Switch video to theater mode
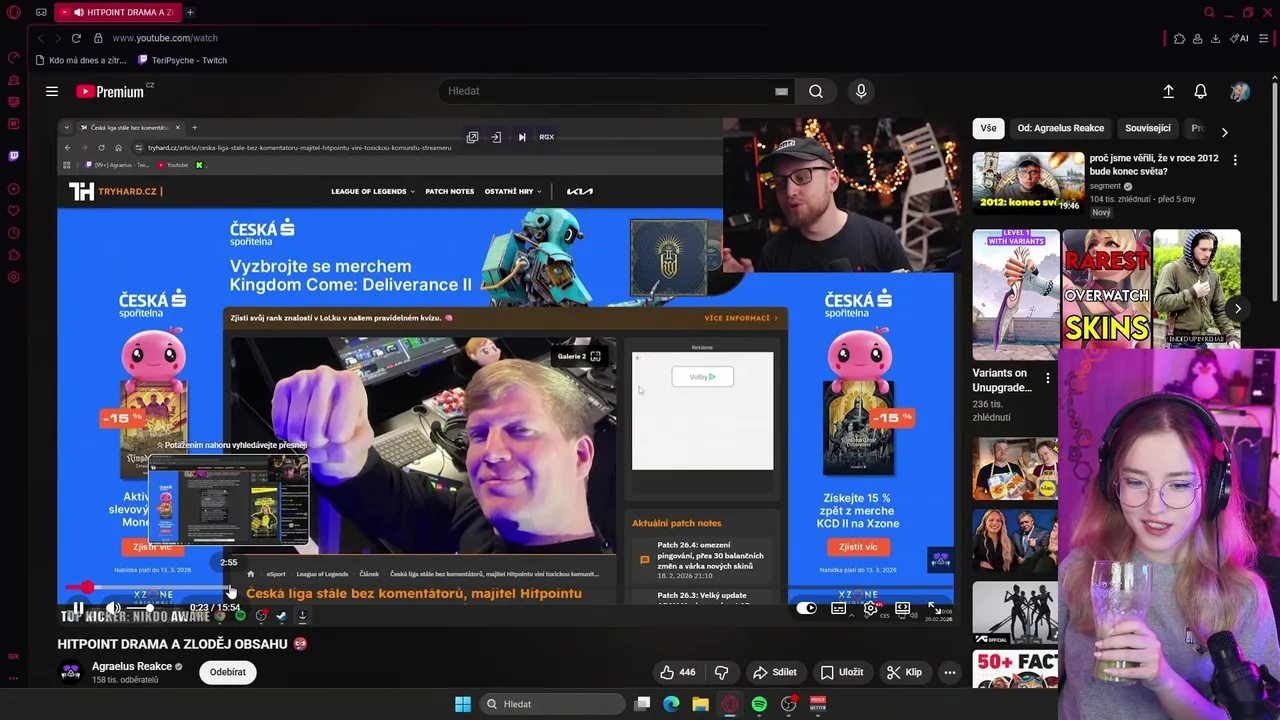The image size is (1280, 720). (x=902, y=608)
